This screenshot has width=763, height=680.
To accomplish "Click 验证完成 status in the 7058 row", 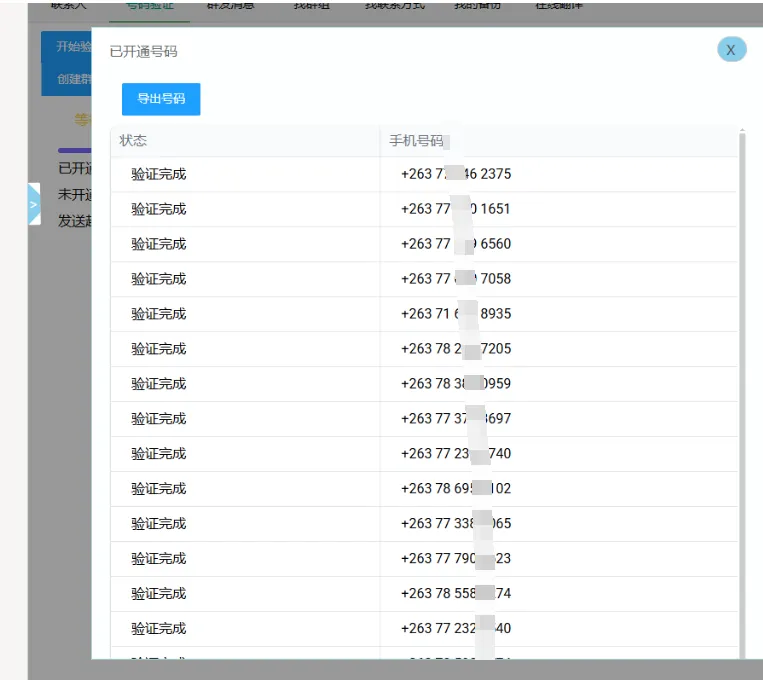I will coord(159,279).
